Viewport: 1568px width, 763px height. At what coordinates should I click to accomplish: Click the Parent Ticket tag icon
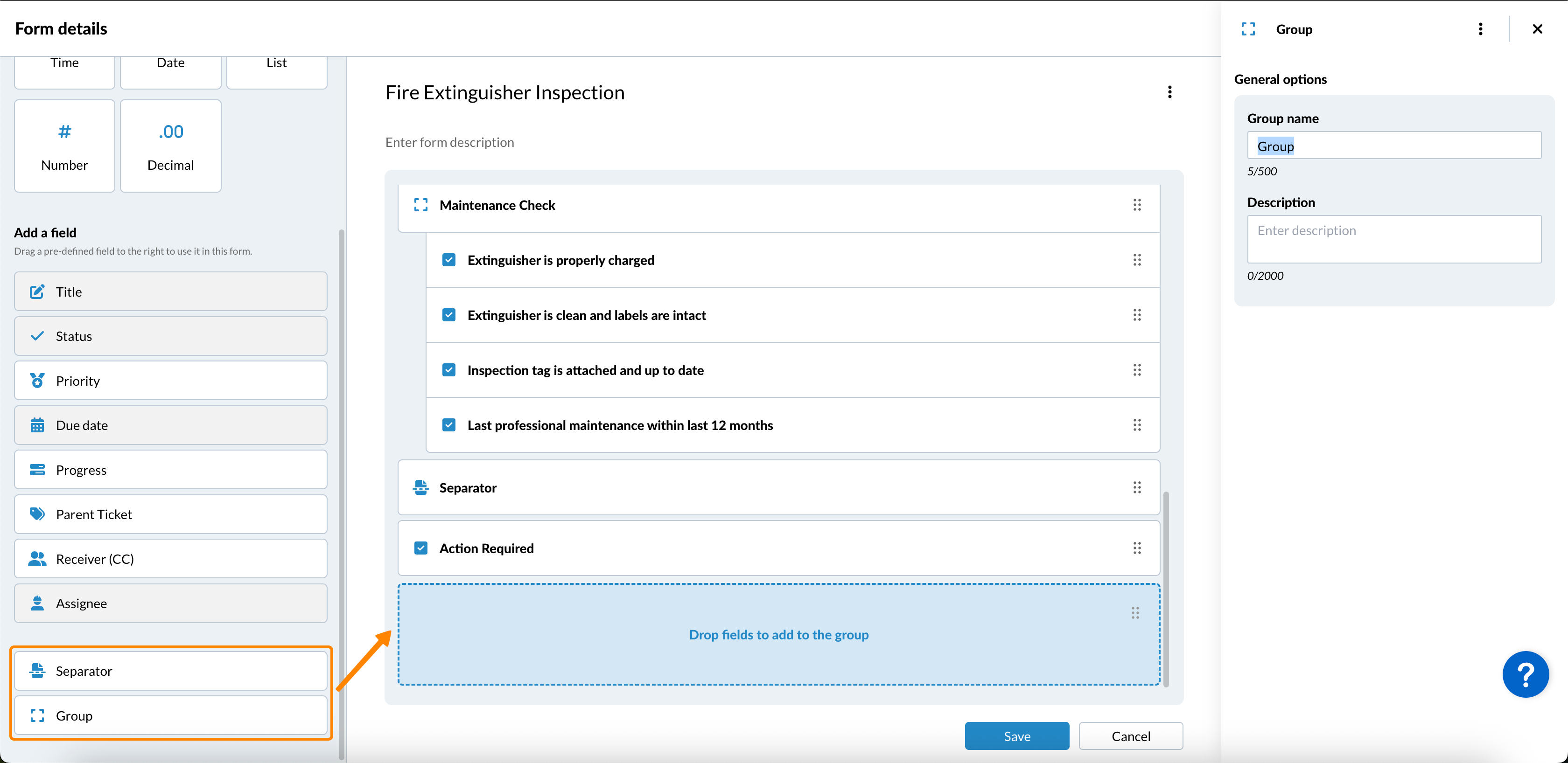(x=37, y=514)
